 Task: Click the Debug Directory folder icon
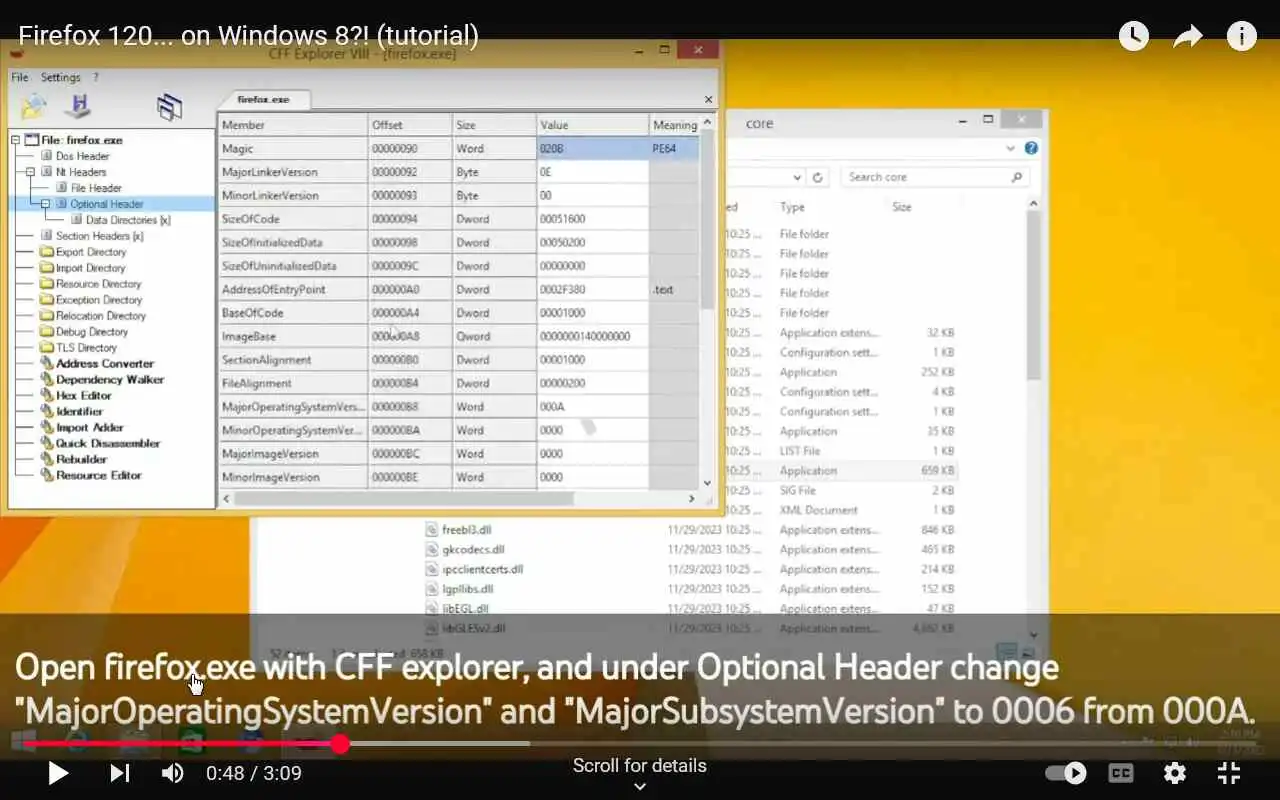pos(47,332)
